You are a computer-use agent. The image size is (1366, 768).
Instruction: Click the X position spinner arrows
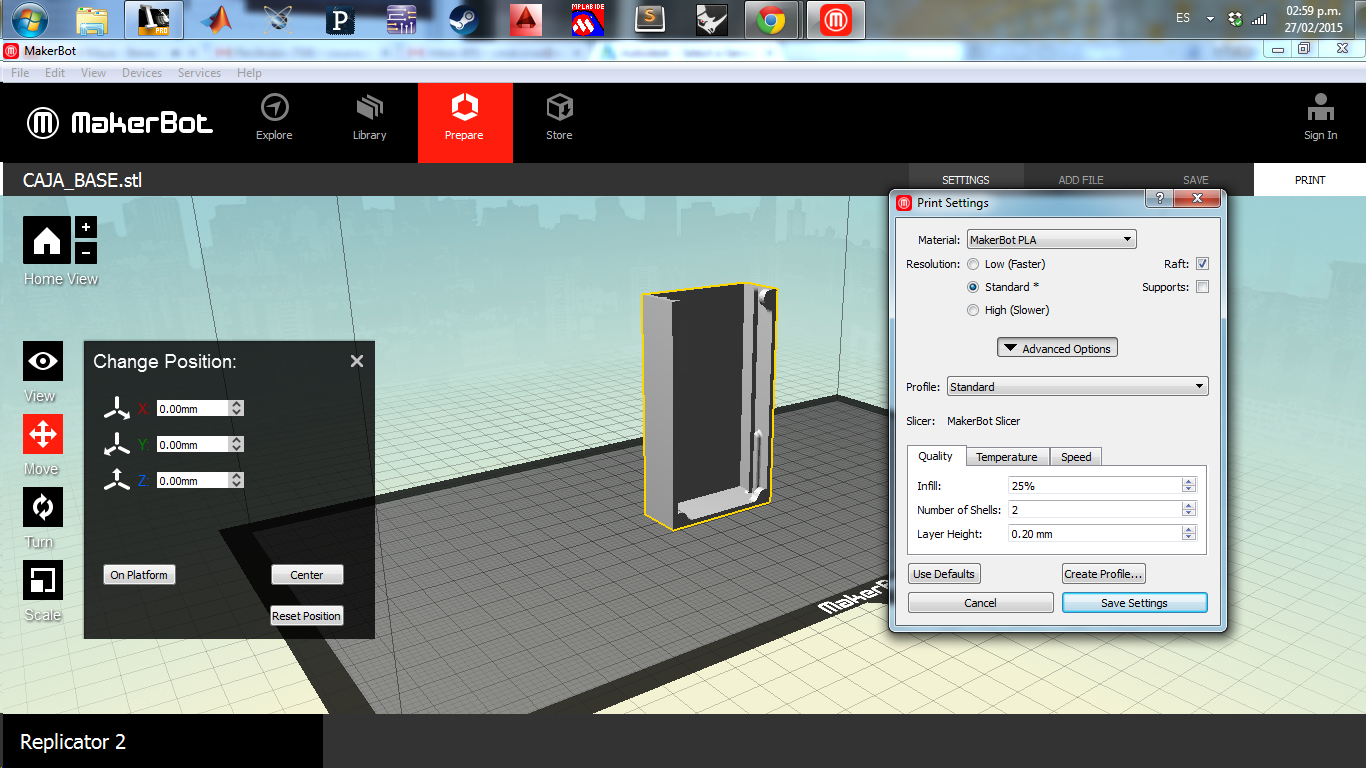236,408
